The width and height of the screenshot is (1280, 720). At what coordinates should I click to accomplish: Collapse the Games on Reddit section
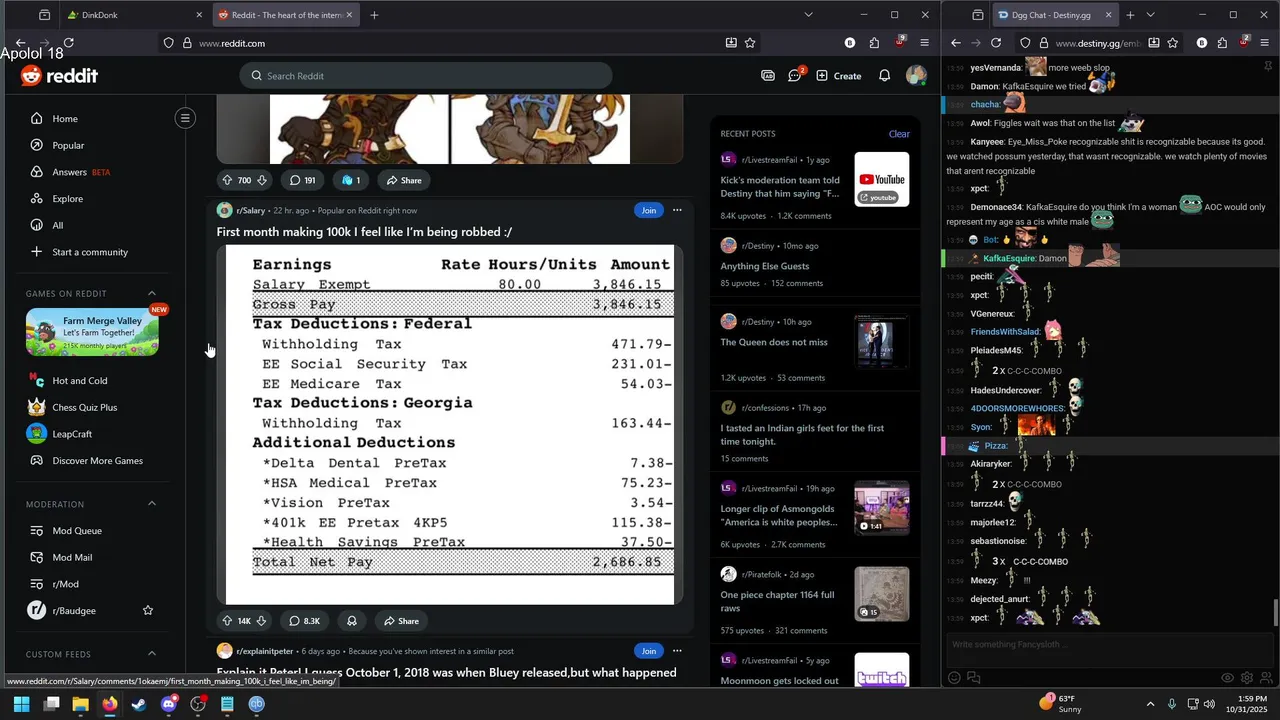point(152,293)
